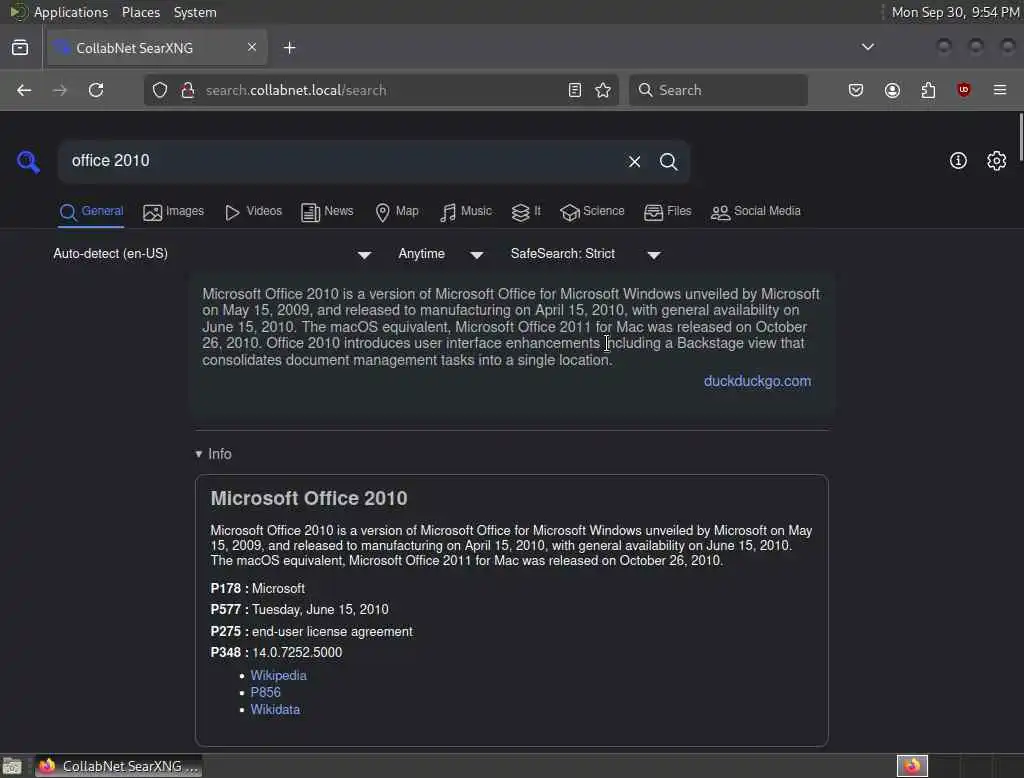Bookmark this page with the star icon

click(x=603, y=90)
